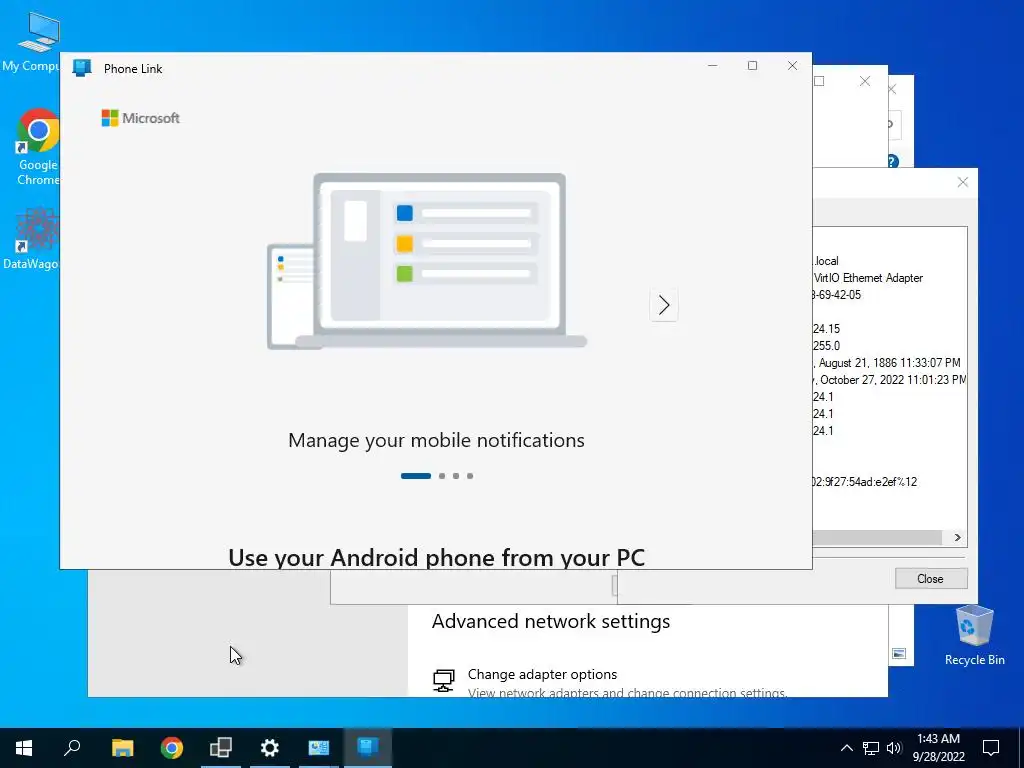This screenshot has height=768, width=1024.
Task: Open taskbar search magnifier
Action: pyautogui.click(x=72, y=748)
